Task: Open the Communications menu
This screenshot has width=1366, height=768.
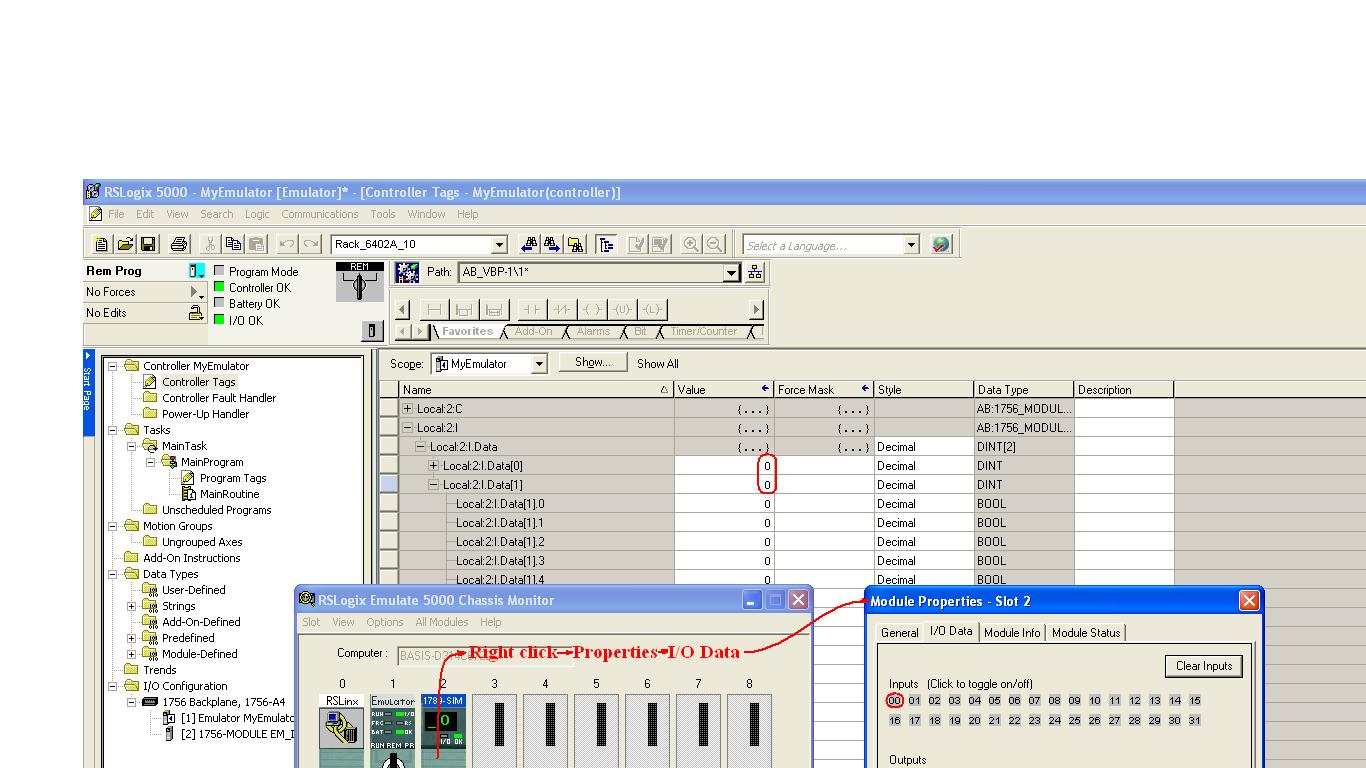Action: pos(319,214)
